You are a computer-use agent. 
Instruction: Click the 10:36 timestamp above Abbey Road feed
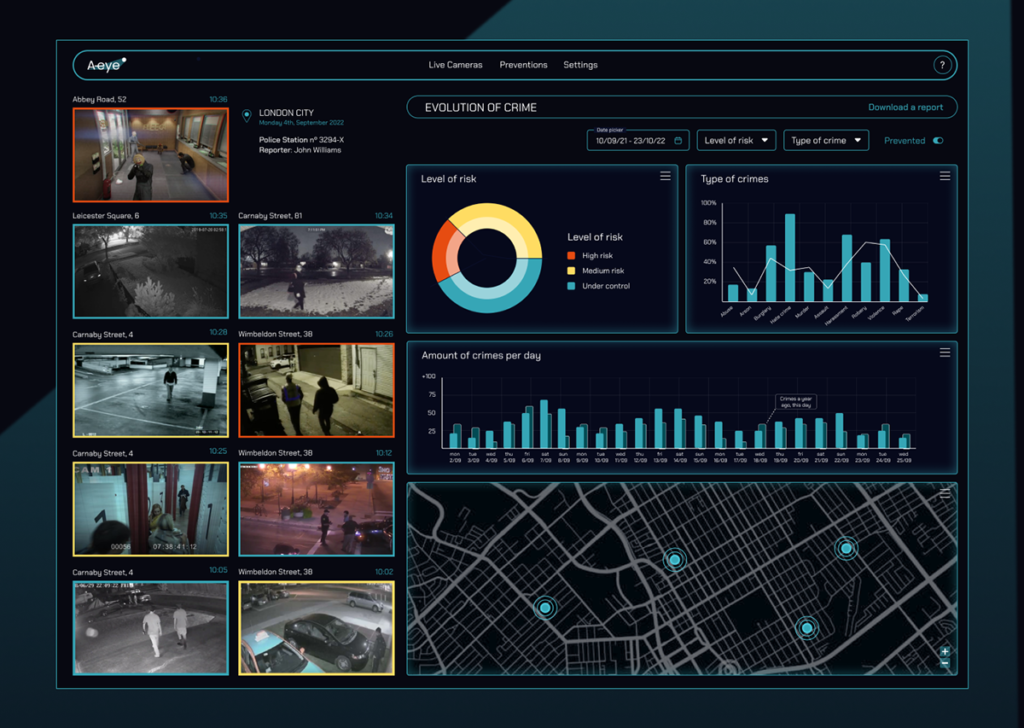pyautogui.click(x=218, y=99)
